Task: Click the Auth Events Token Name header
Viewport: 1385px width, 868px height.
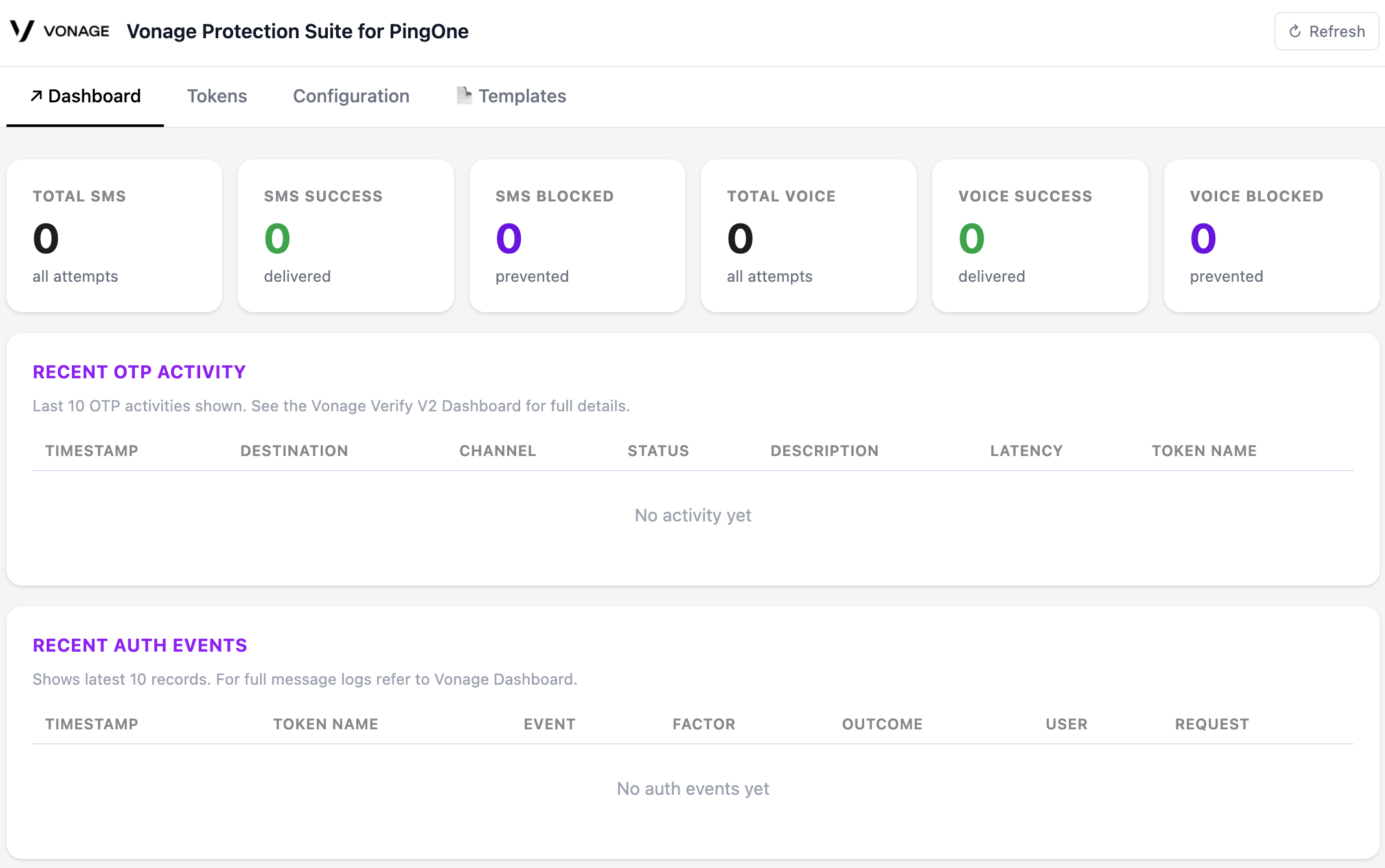Action: tap(325, 724)
